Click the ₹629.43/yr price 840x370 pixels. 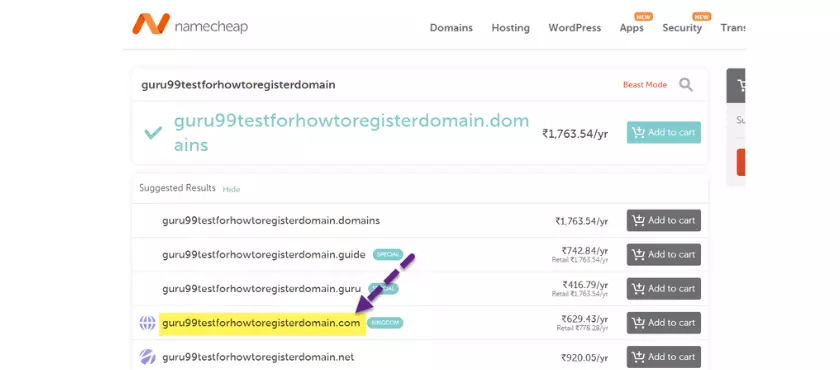584,319
